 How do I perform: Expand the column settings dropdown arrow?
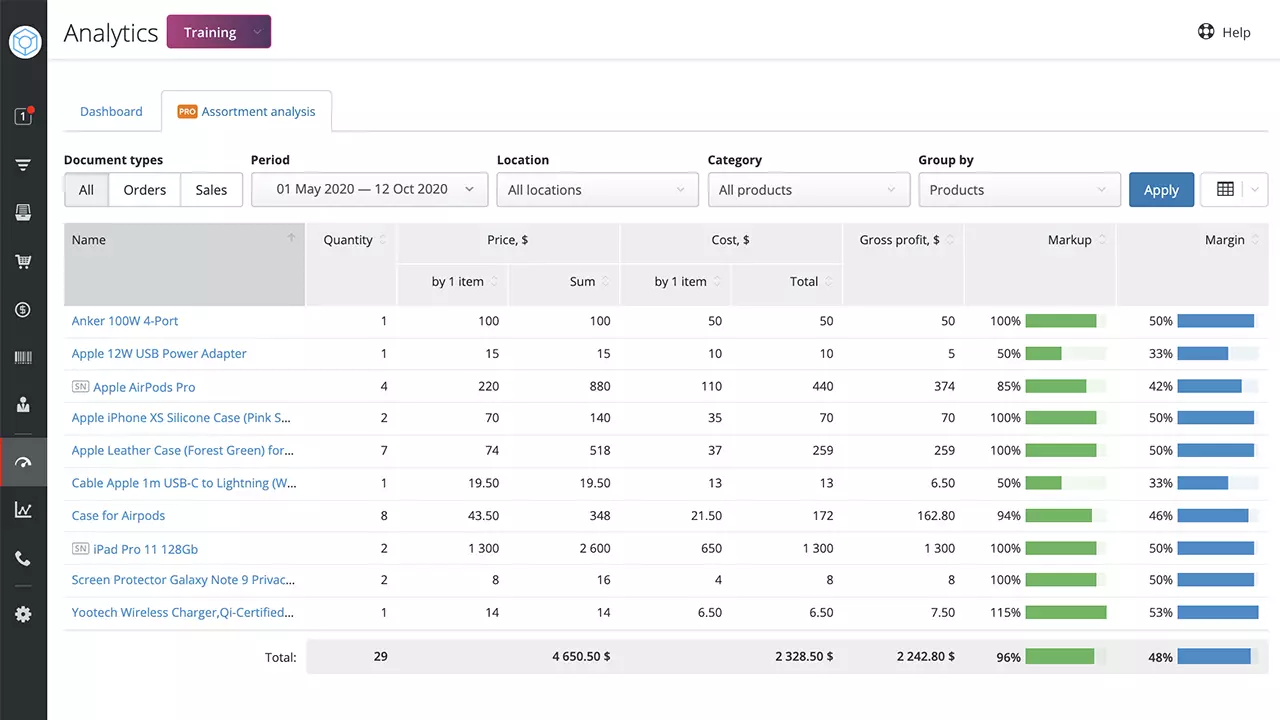point(1257,189)
